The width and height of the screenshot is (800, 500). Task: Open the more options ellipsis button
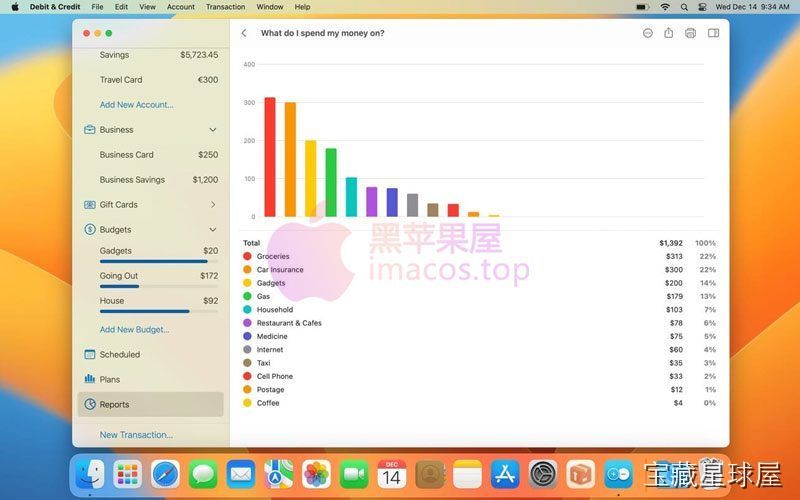(x=647, y=33)
